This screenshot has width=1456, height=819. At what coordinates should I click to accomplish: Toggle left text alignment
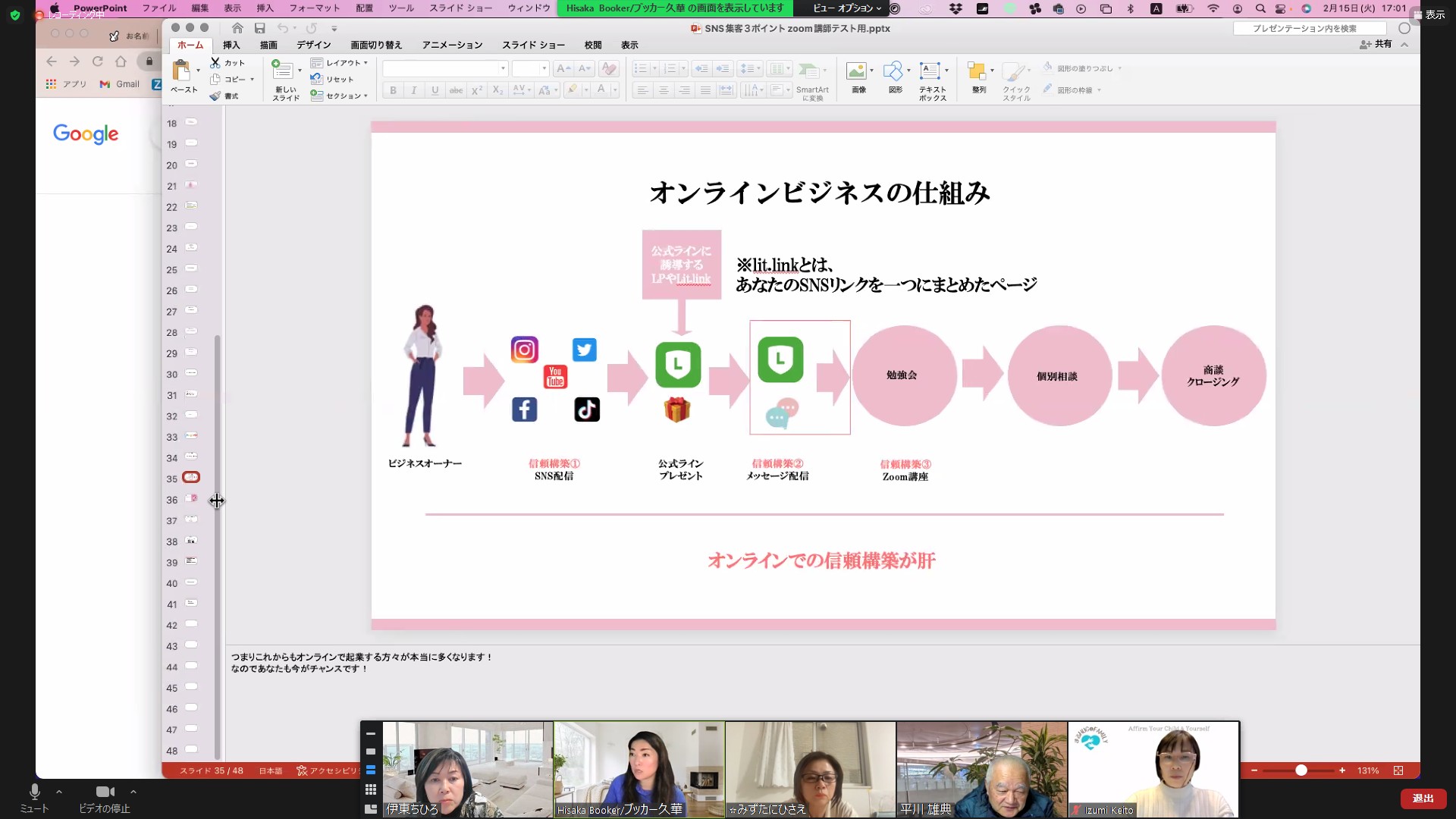coord(642,90)
